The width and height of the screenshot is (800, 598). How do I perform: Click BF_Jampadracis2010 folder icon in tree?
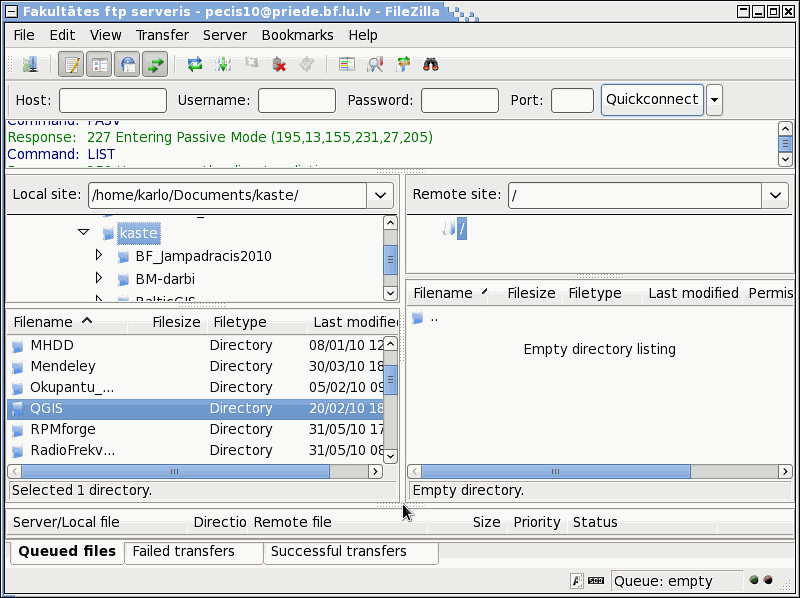click(x=123, y=257)
